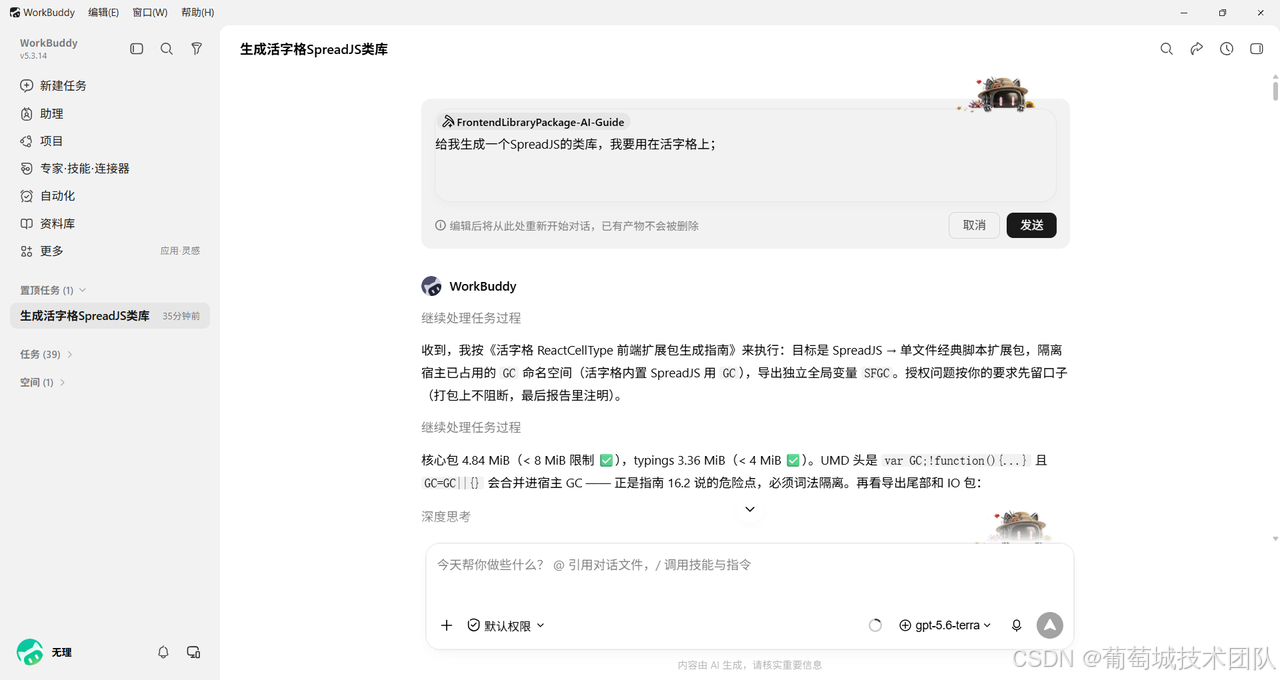
Task: Share the conversation via the arrow icon
Action: pyautogui.click(x=1196, y=49)
